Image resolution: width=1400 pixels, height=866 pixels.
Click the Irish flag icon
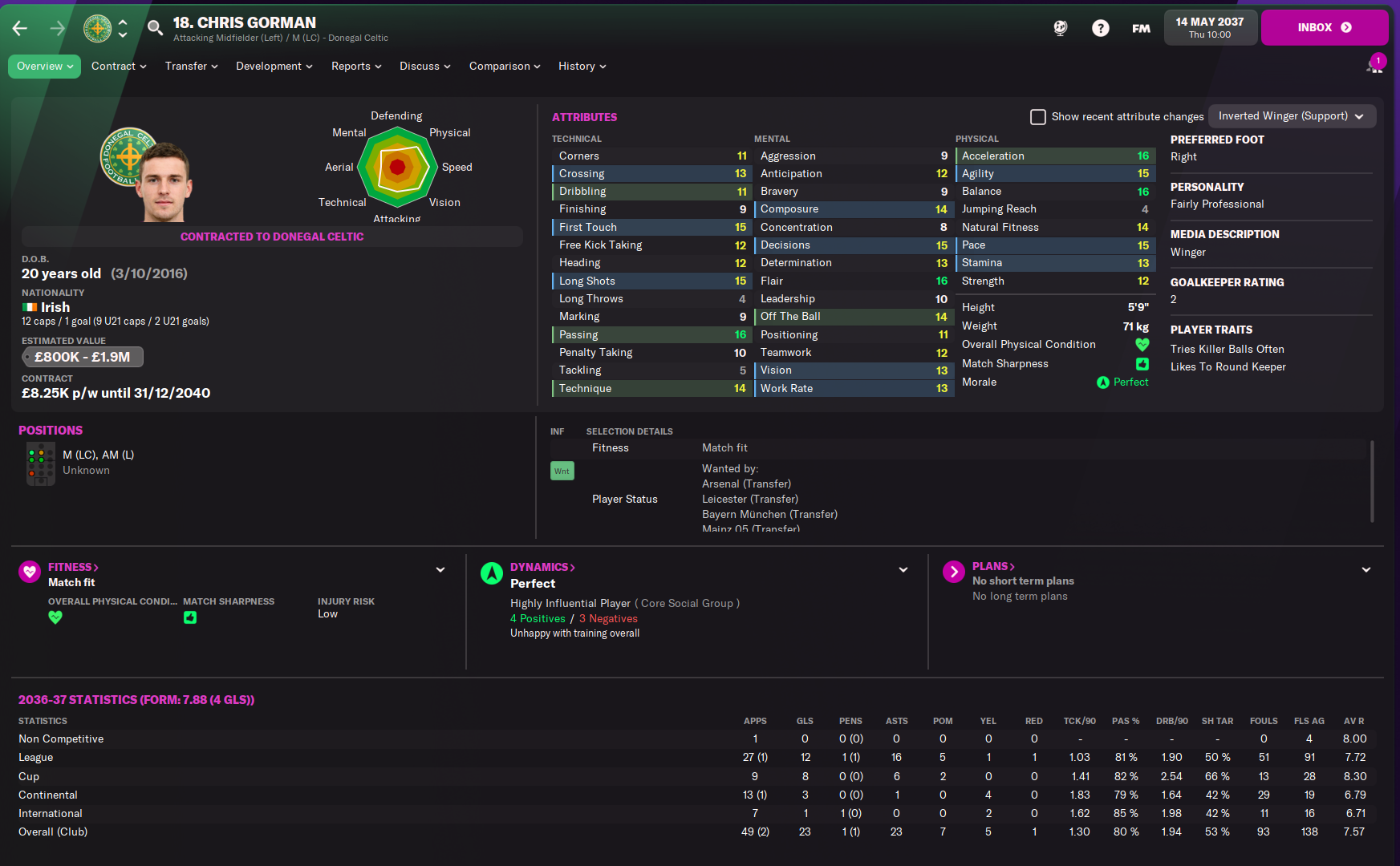click(30, 307)
